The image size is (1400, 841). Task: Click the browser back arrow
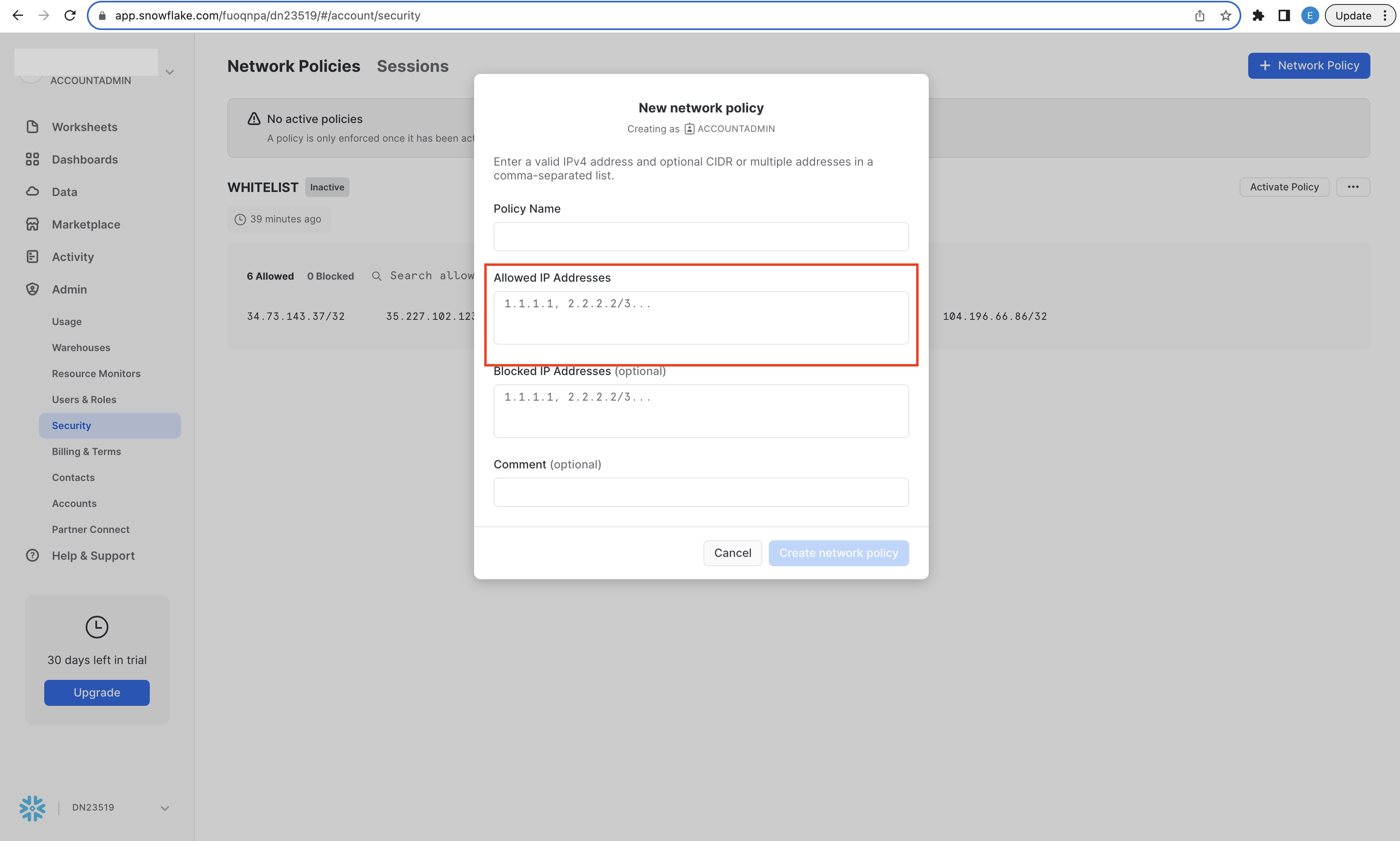pyautogui.click(x=17, y=15)
